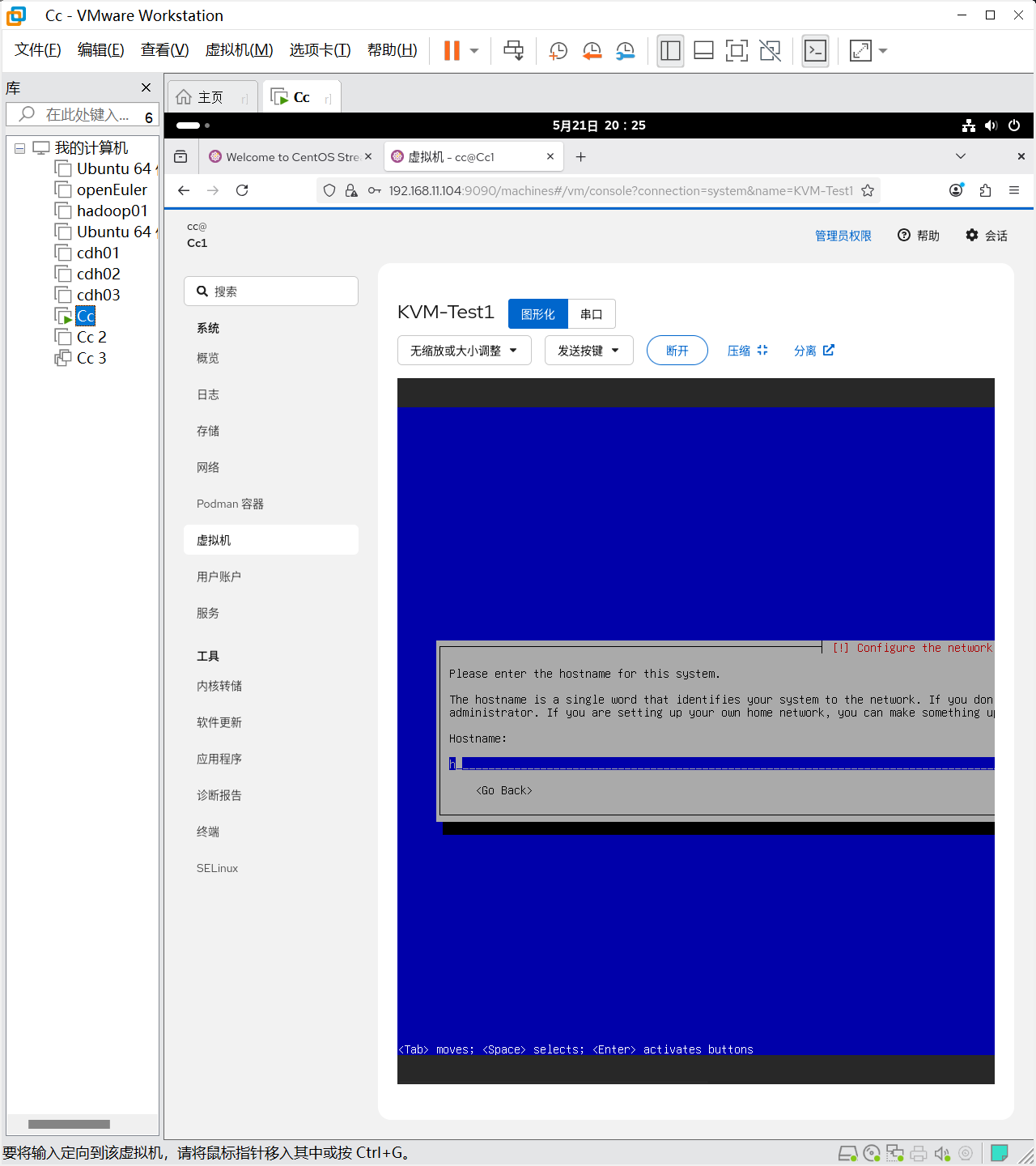Send Ctrl+Alt+Del to the virtual machine
This screenshot has height=1166, width=1036.
click(513, 50)
